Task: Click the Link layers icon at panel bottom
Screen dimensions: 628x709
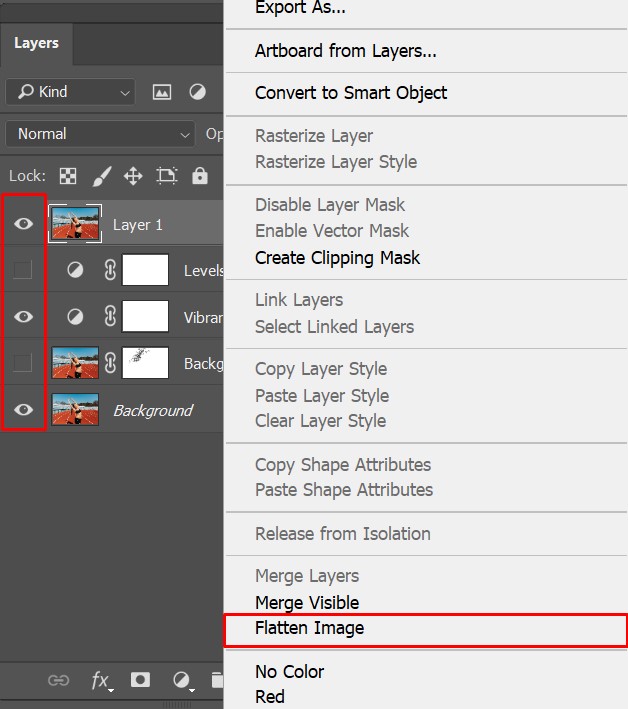Action: pos(59,680)
